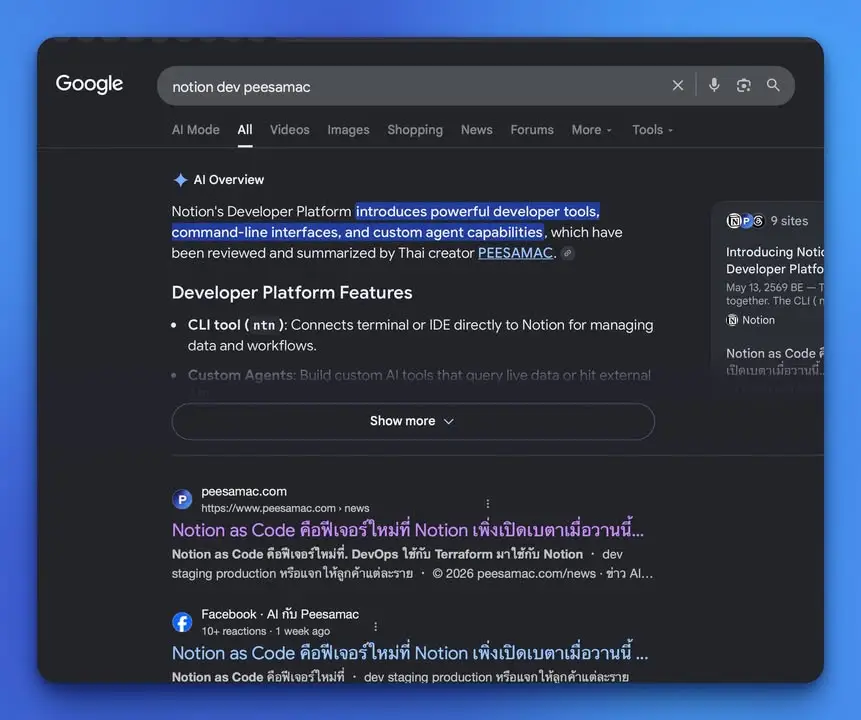The image size is (861, 720).
Task: Open the News tab
Action: (477, 130)
